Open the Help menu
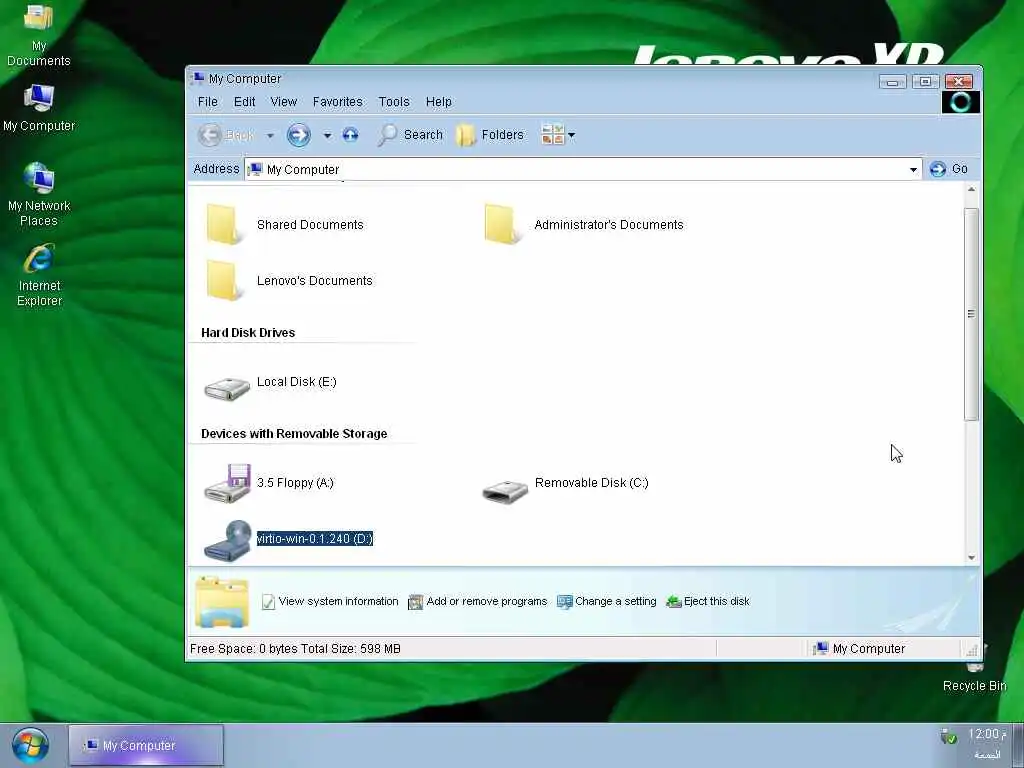Viewport: 1024px width, 768px height. (x=439, y=102)
